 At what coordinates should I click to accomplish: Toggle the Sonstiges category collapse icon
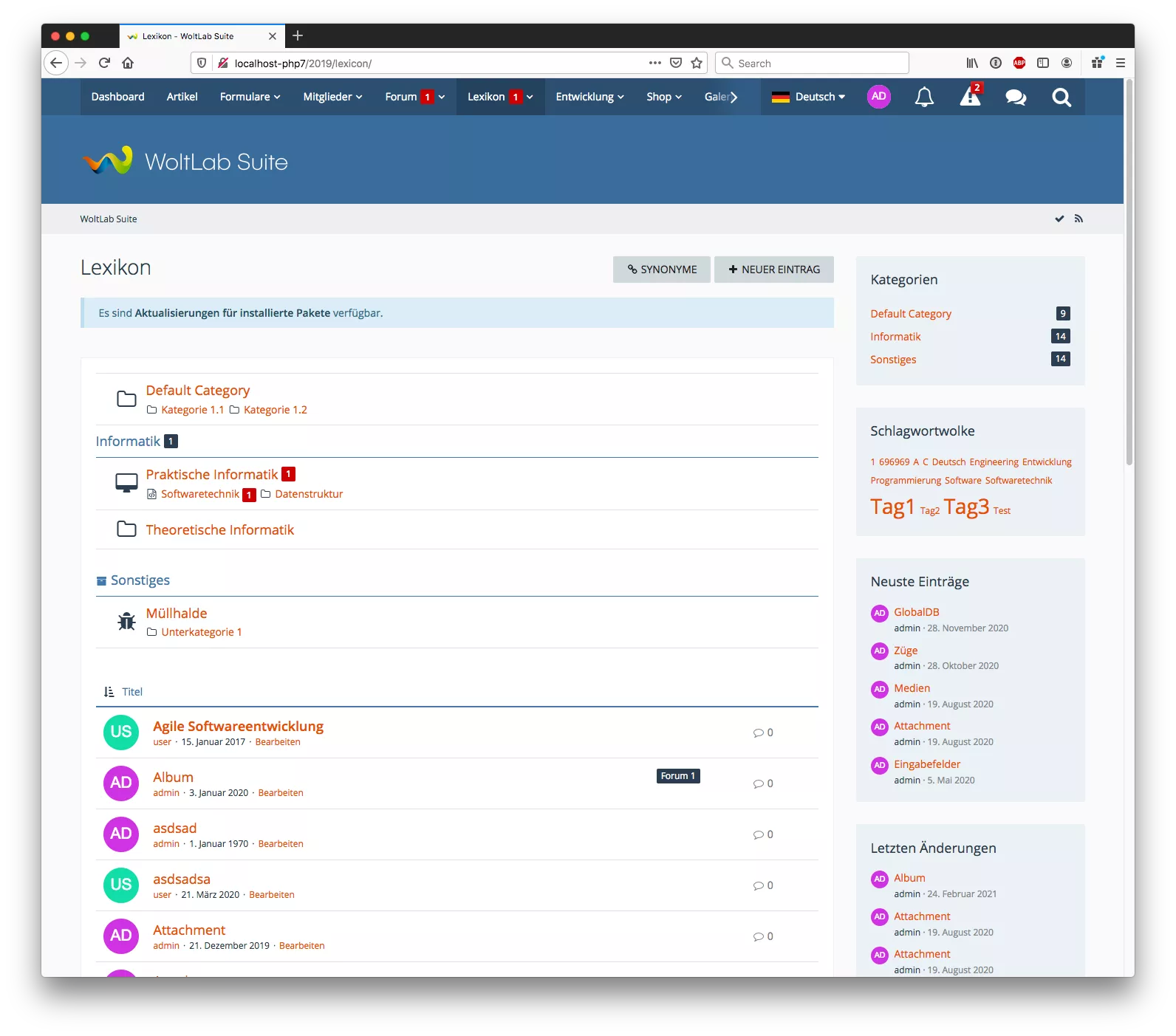point(101,581)
